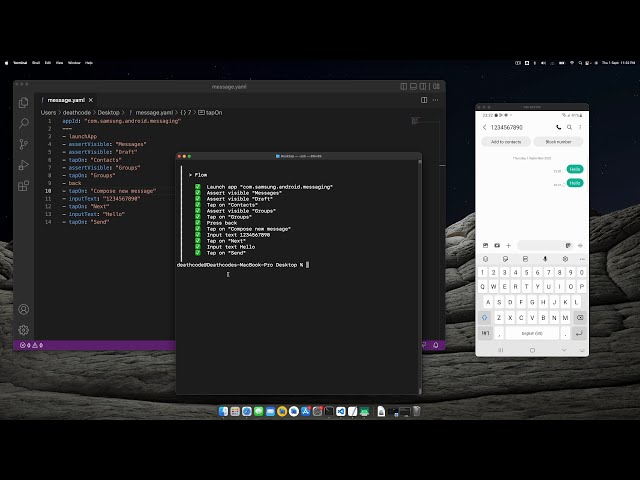Open Run and Debug in VS Code

click(24, 165)
